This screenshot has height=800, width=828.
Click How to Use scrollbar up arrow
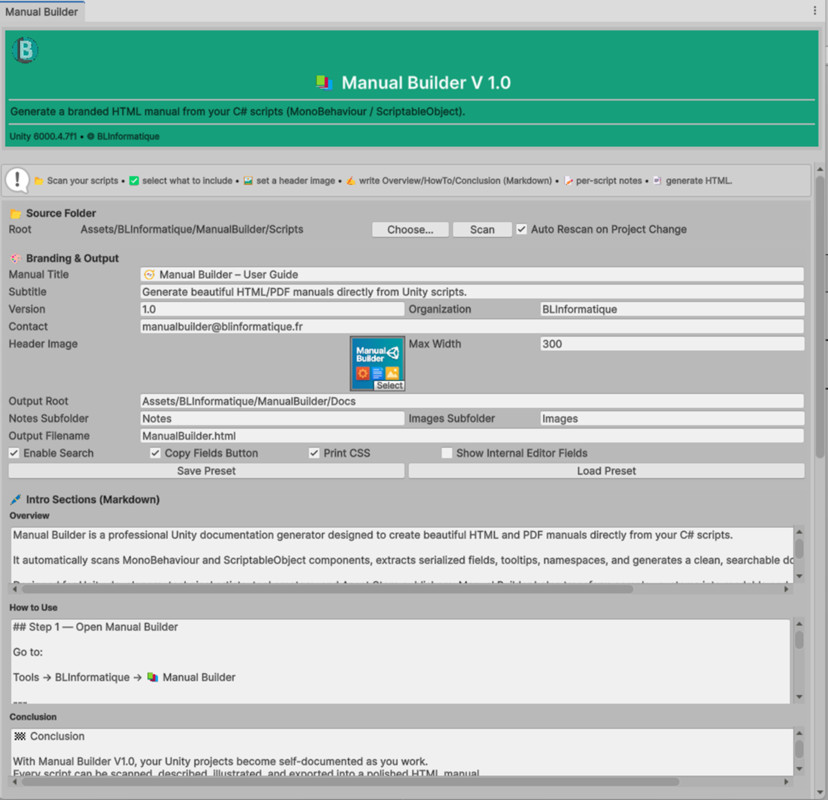pyautogui.click(x=799, y=624)
